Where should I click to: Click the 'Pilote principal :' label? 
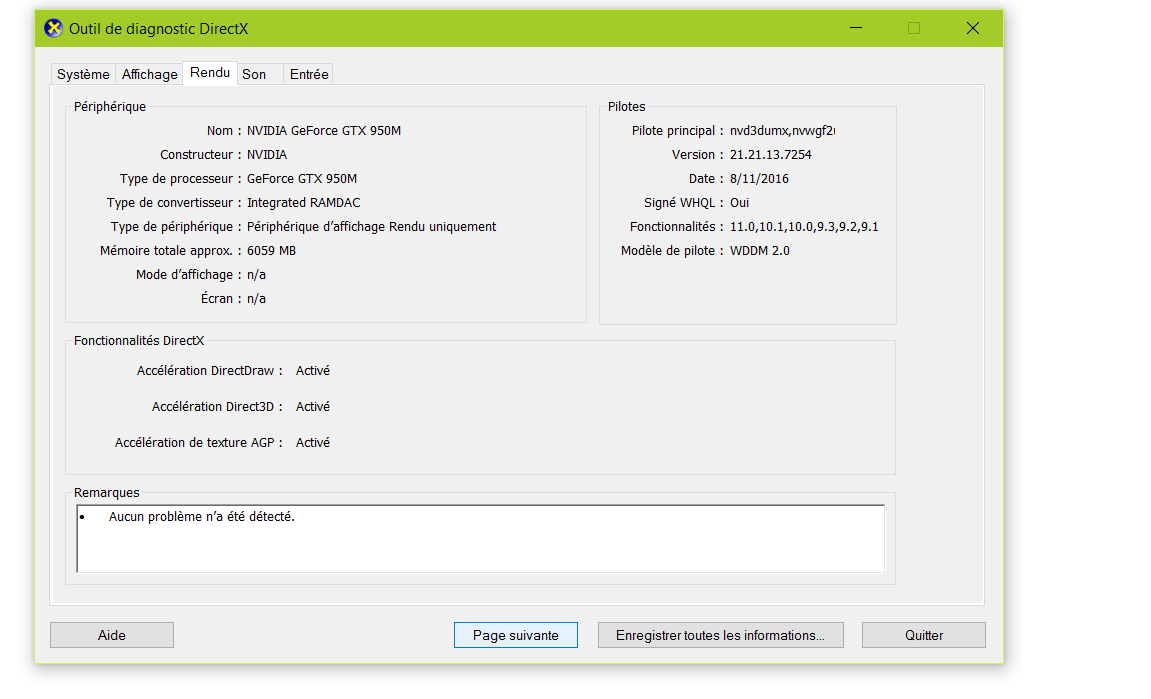pyautogui.click(x=677, y=131)
